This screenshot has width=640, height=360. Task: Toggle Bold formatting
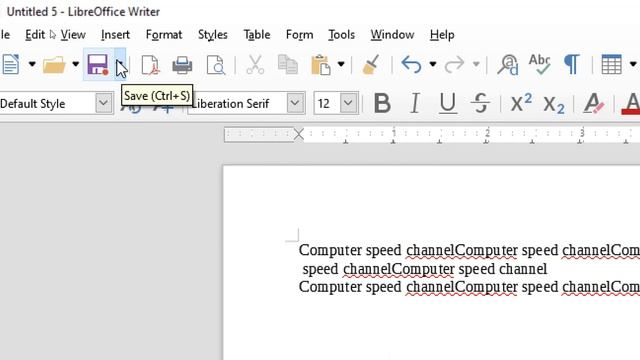382,103
